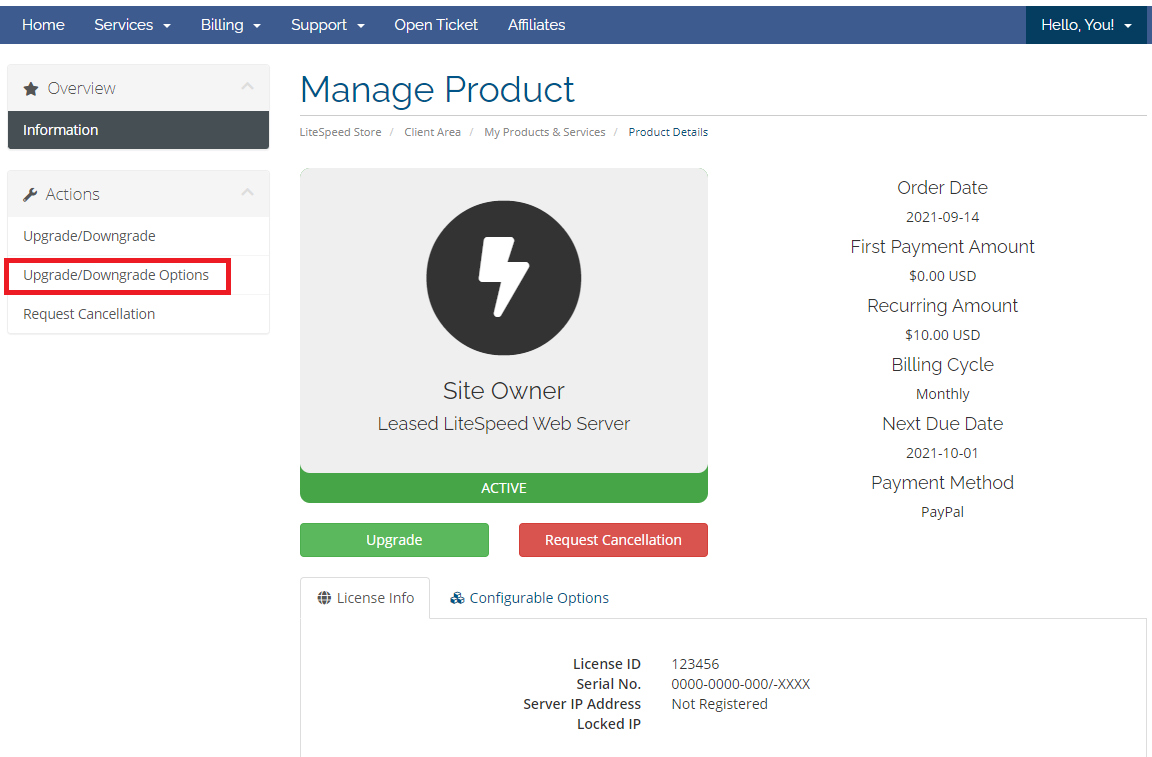This screenshot has height=757, width=1152.
Task: Click the Recurring Amount label
Action: click(943, 306)
